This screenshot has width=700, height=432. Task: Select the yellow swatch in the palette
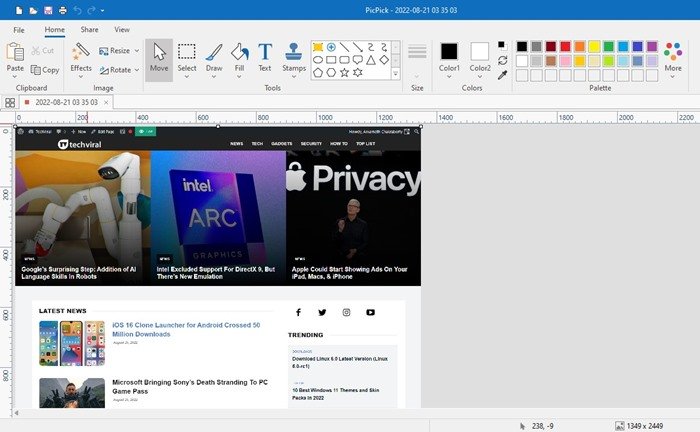(594, 46)
